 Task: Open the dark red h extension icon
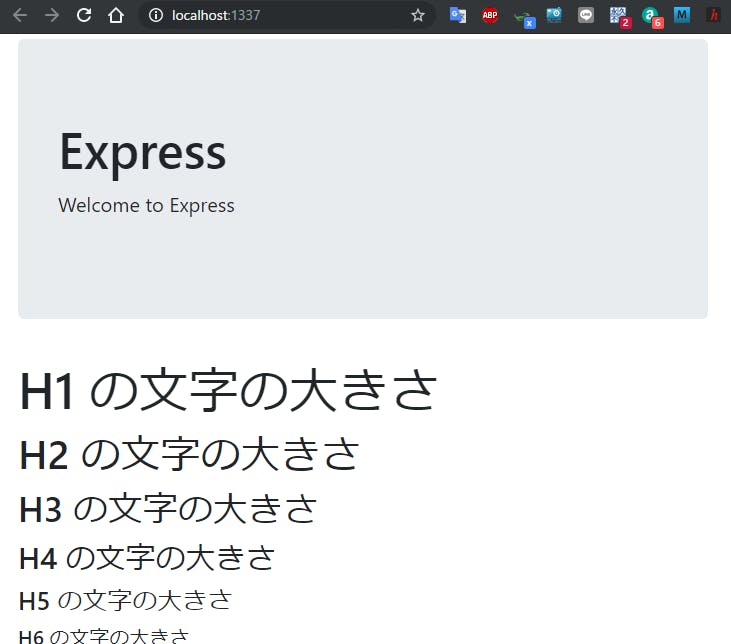coord(713,15)
